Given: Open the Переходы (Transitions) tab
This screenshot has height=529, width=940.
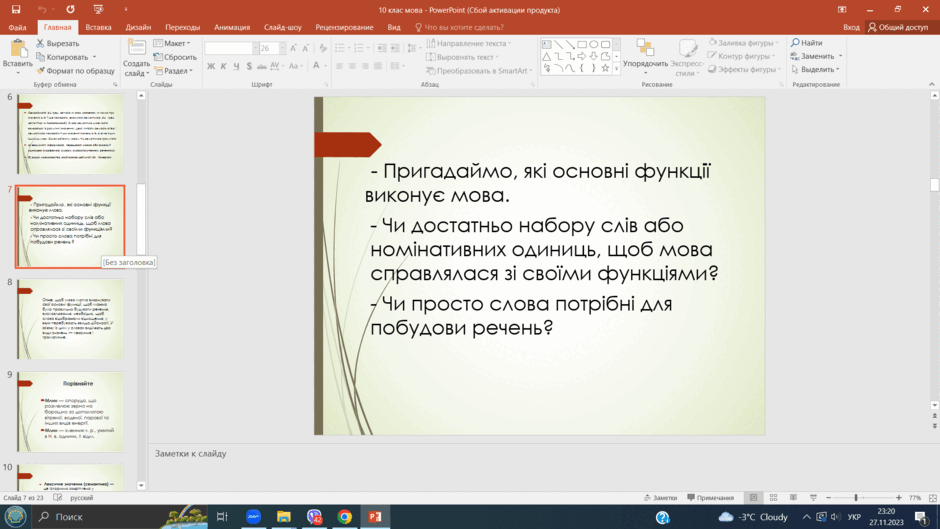Looking at the screenshot, I should point(182,27).
